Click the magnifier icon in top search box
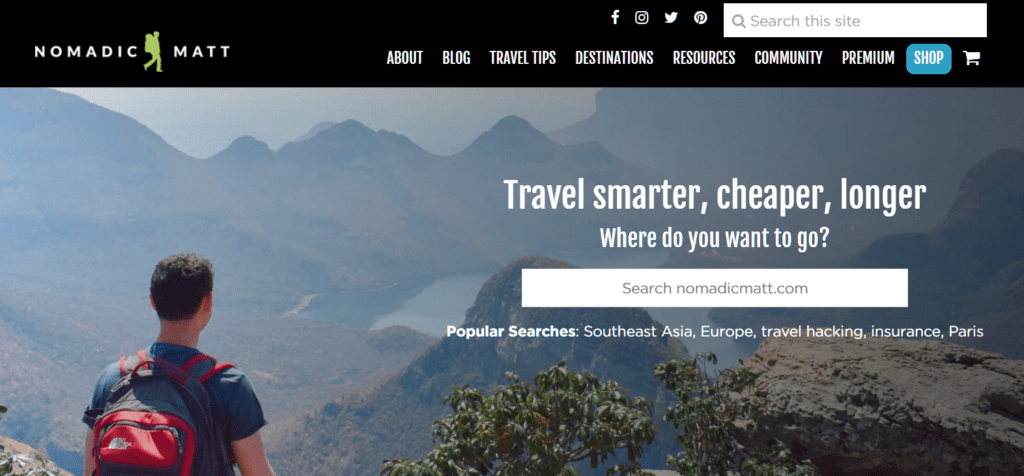Image resolution: width=1024 pixels, height=476 pixels. point(739,22)
